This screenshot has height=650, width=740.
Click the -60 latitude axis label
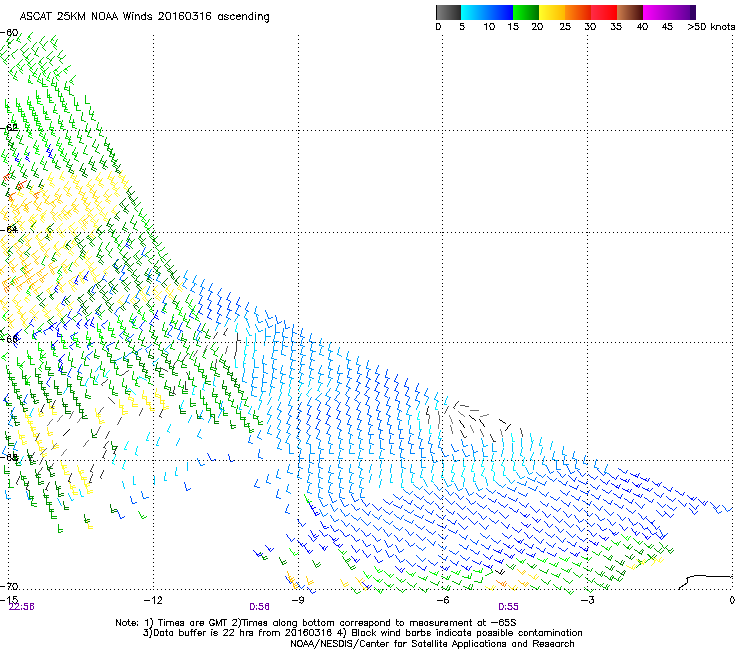(x=9, y=33)
